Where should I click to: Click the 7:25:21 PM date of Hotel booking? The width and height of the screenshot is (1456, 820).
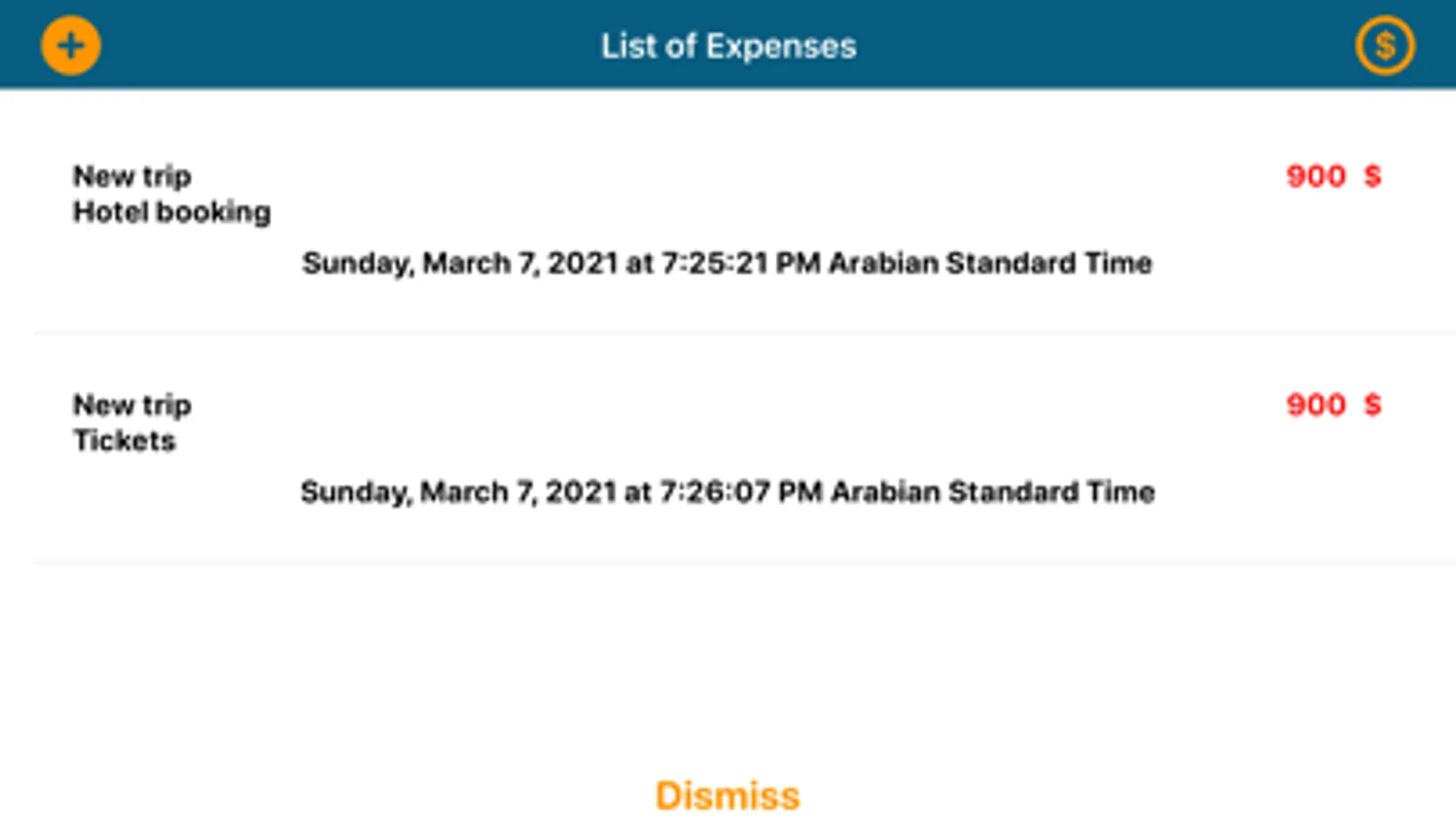coord(728,263)
